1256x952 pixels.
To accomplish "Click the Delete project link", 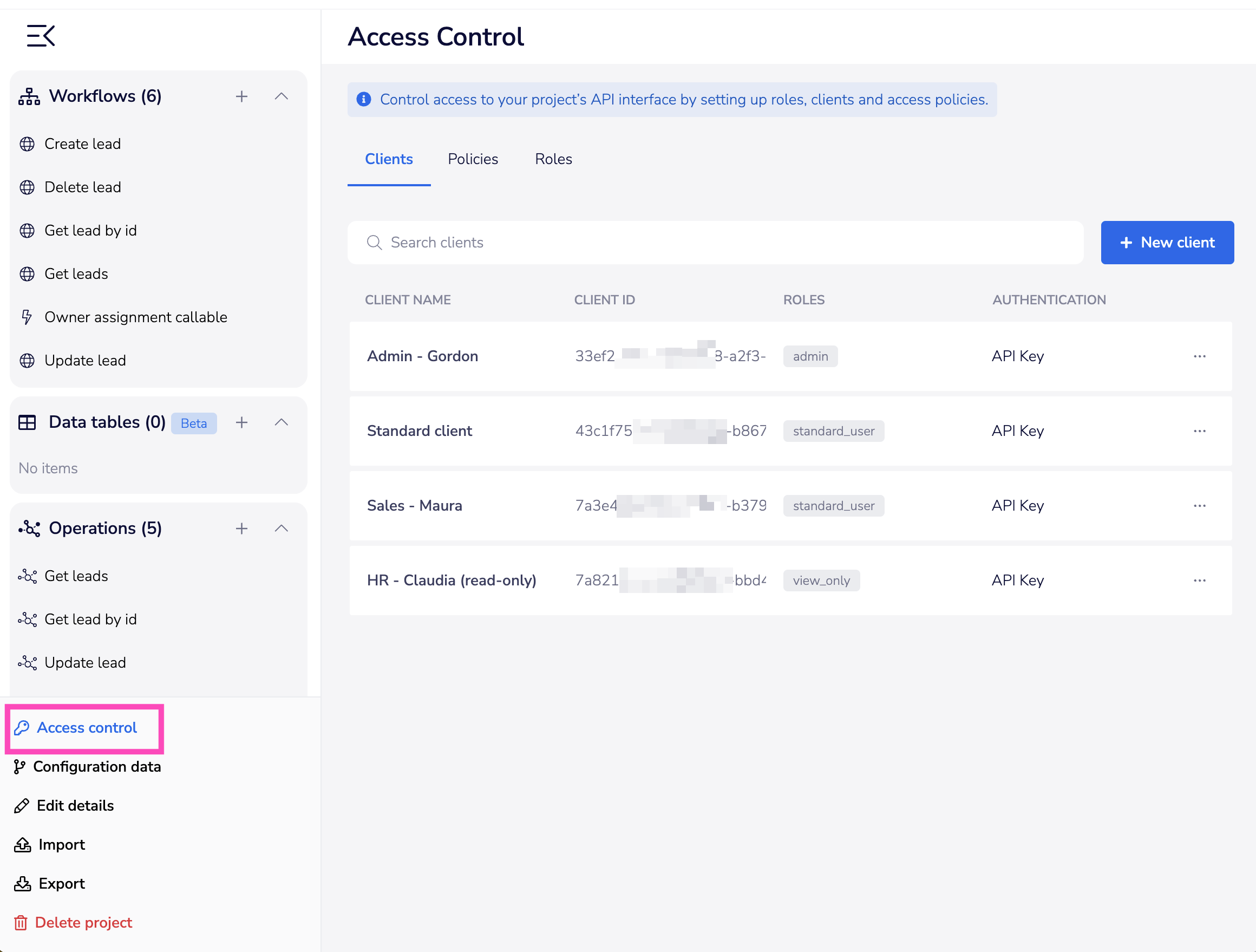I will tap(82, 922).
